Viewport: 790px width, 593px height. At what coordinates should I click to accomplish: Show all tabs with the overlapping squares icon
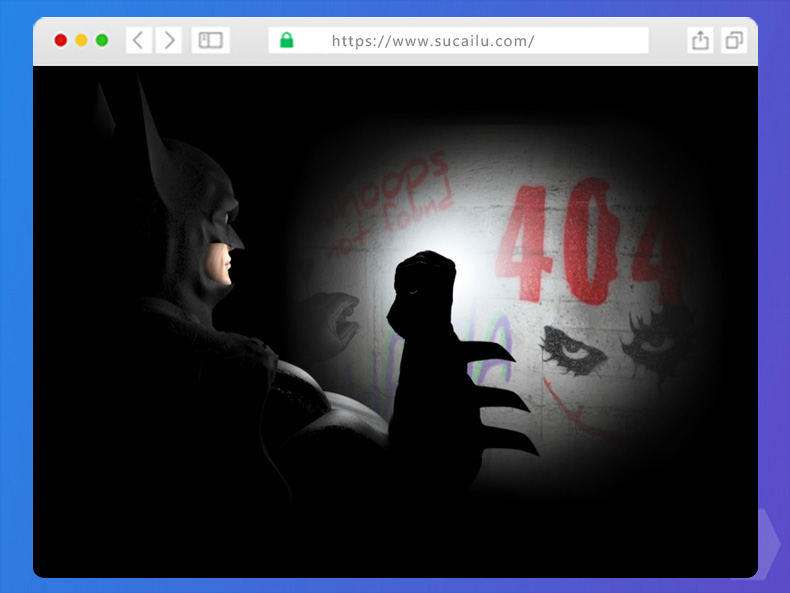[734, 40]
